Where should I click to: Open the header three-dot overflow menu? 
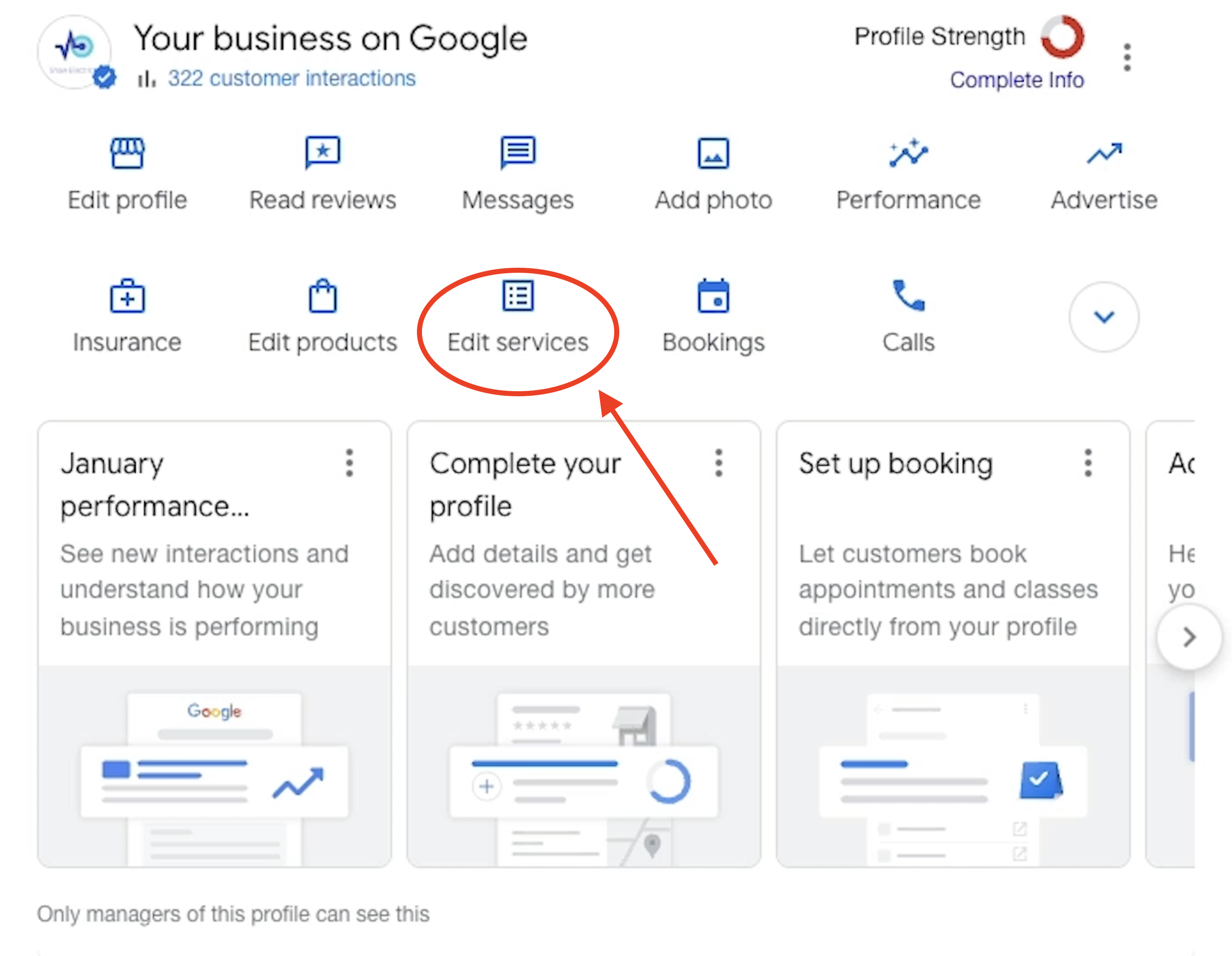click(1127, 57)
